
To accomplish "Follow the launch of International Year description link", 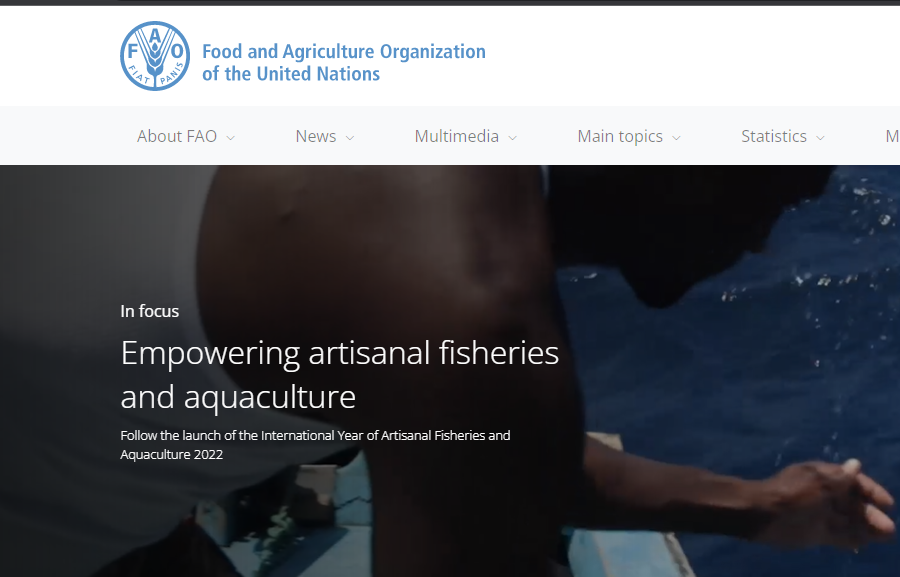I will tap(315, 445).
